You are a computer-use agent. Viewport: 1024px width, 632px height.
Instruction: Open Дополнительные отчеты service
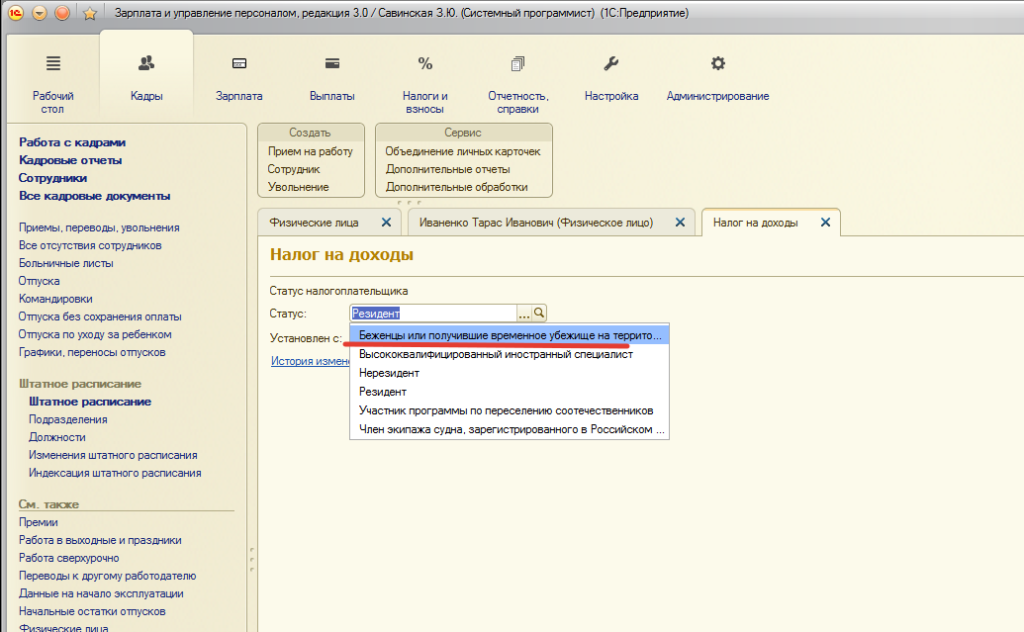pyautogui.click(x=447, y=169)
